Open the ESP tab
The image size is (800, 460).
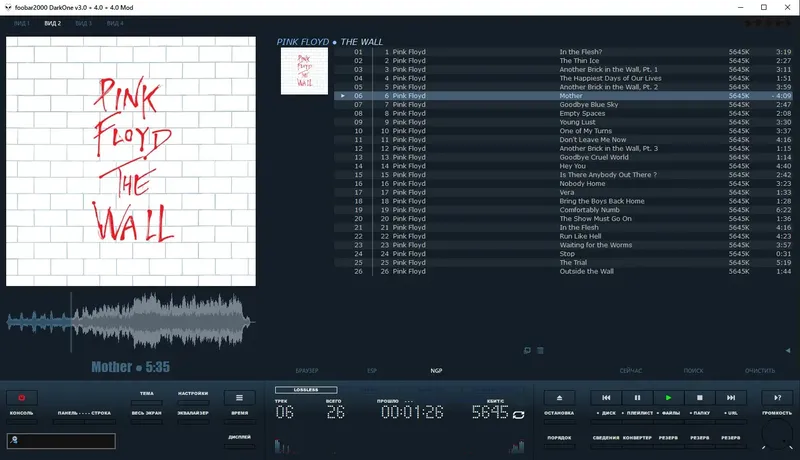click(x=372, y=371)
